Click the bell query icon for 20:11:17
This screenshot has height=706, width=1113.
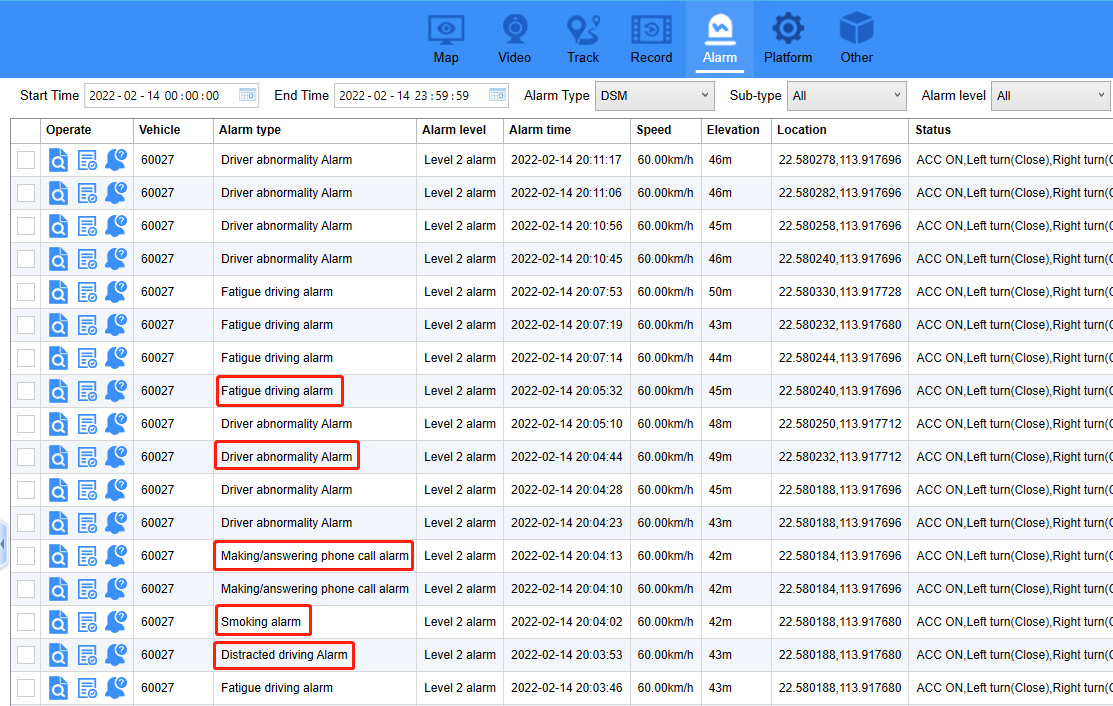tap(116, 160)
